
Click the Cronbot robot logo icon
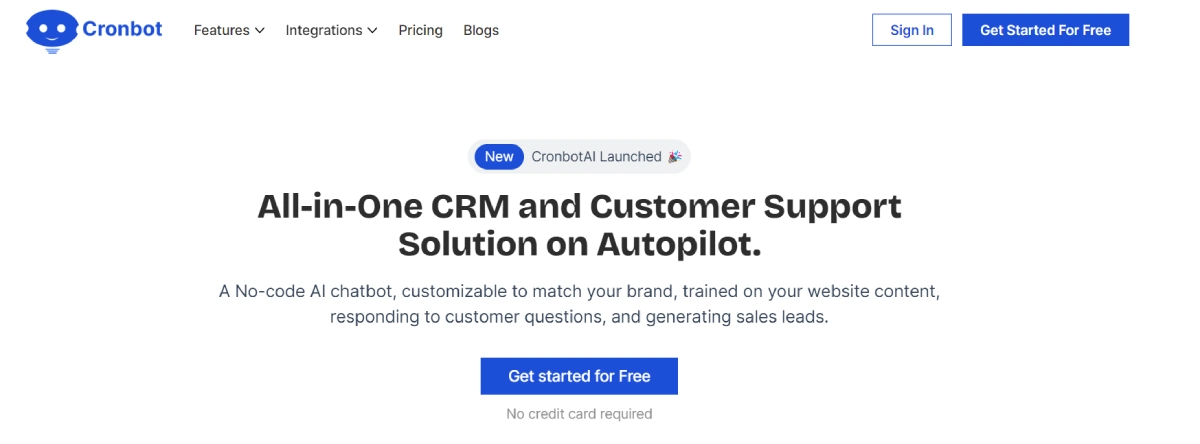[x=52, y=30]
